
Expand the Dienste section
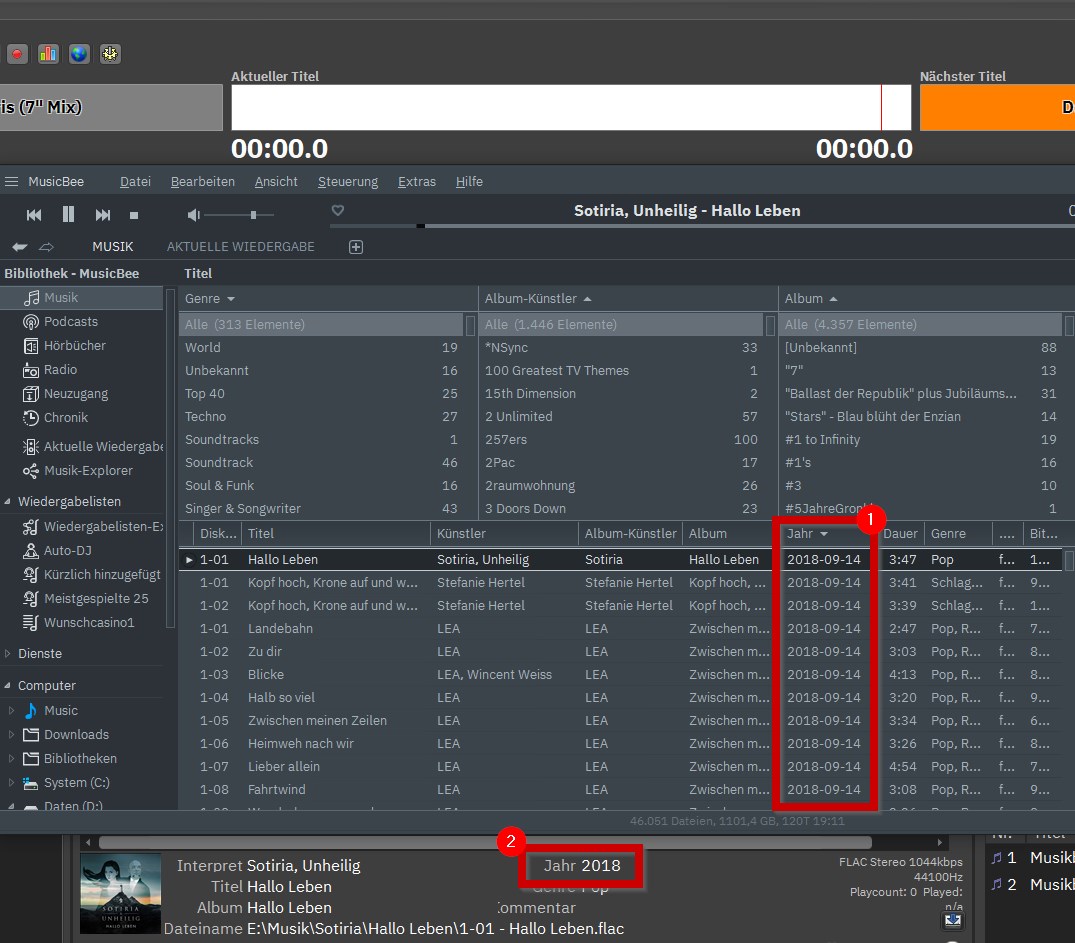pos(8,654)
